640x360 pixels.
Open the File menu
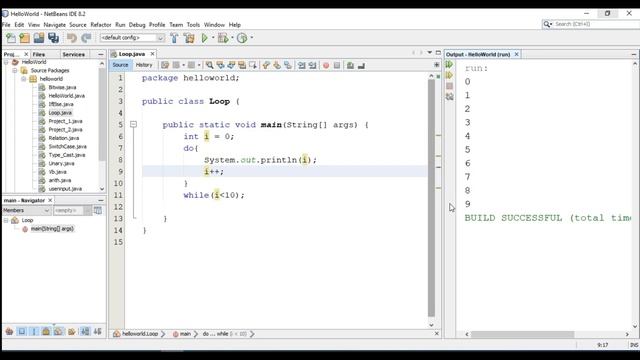click(x=6, y=25)
